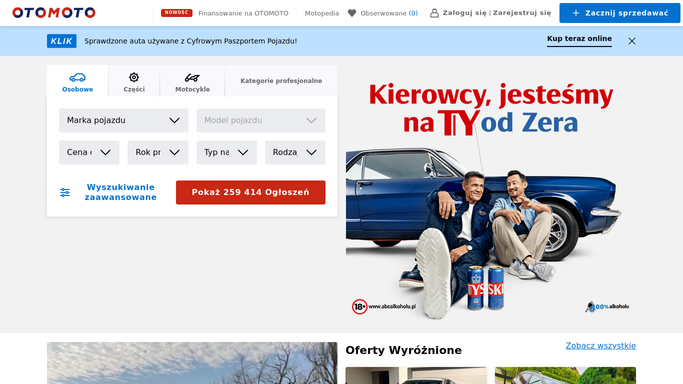Click the heart icon next to Obserwowane
Screen dimensions: 683x384
click(352, 13)
